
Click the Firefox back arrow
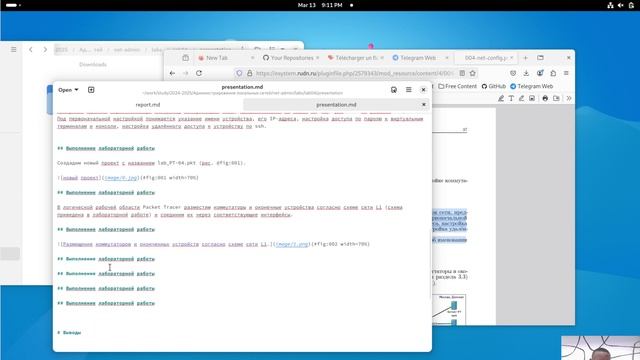coord(172,73)
